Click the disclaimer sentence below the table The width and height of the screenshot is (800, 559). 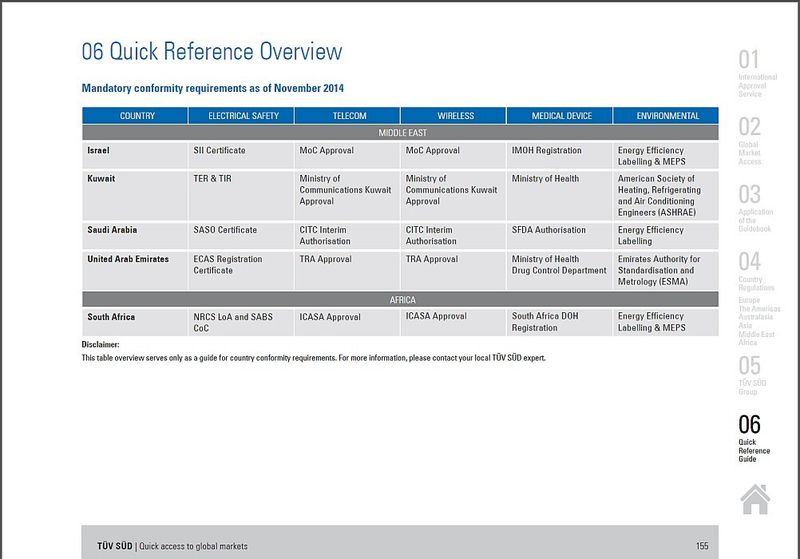[313, 358]
